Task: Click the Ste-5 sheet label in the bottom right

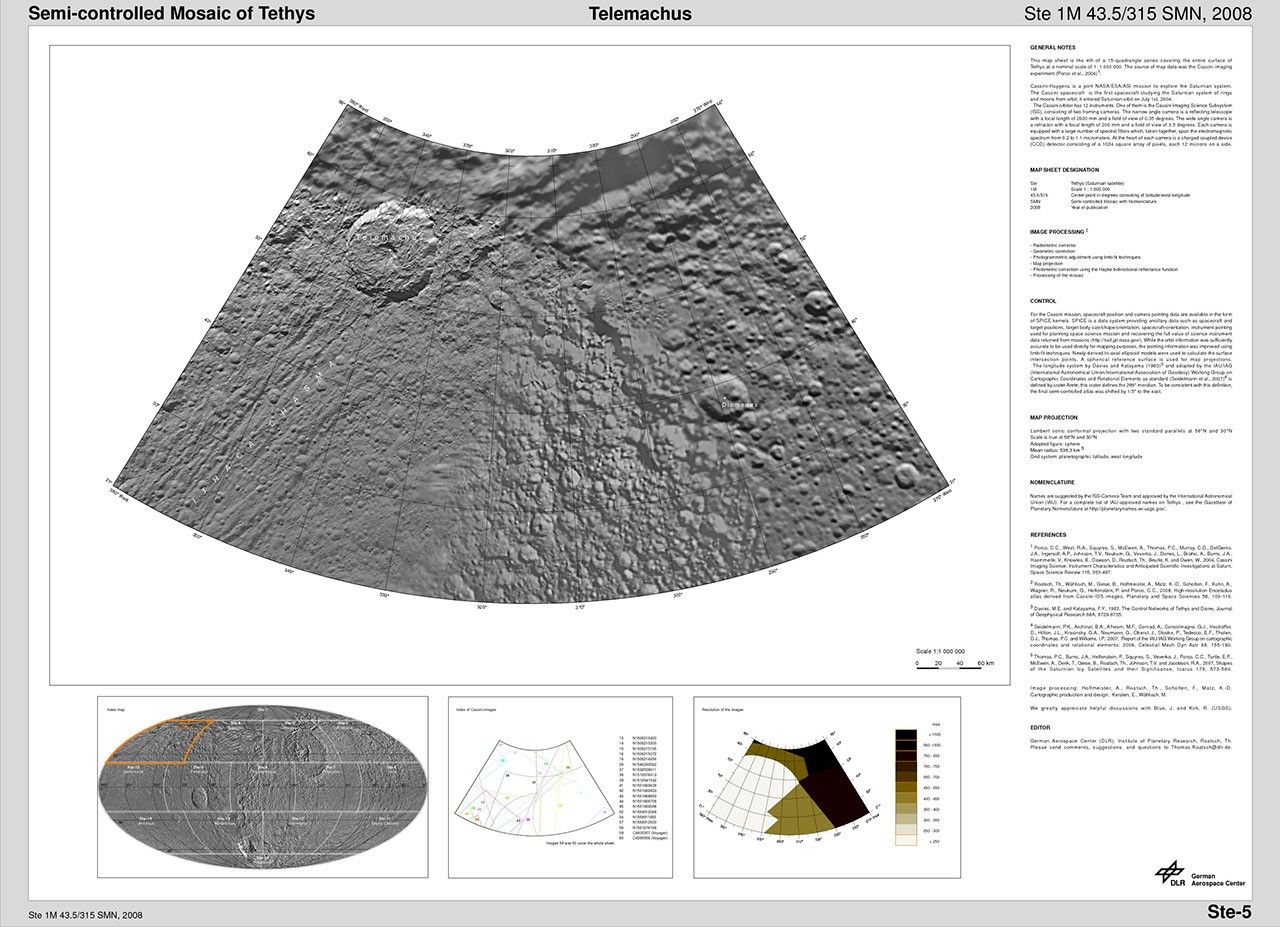Action: (1229, 912)
